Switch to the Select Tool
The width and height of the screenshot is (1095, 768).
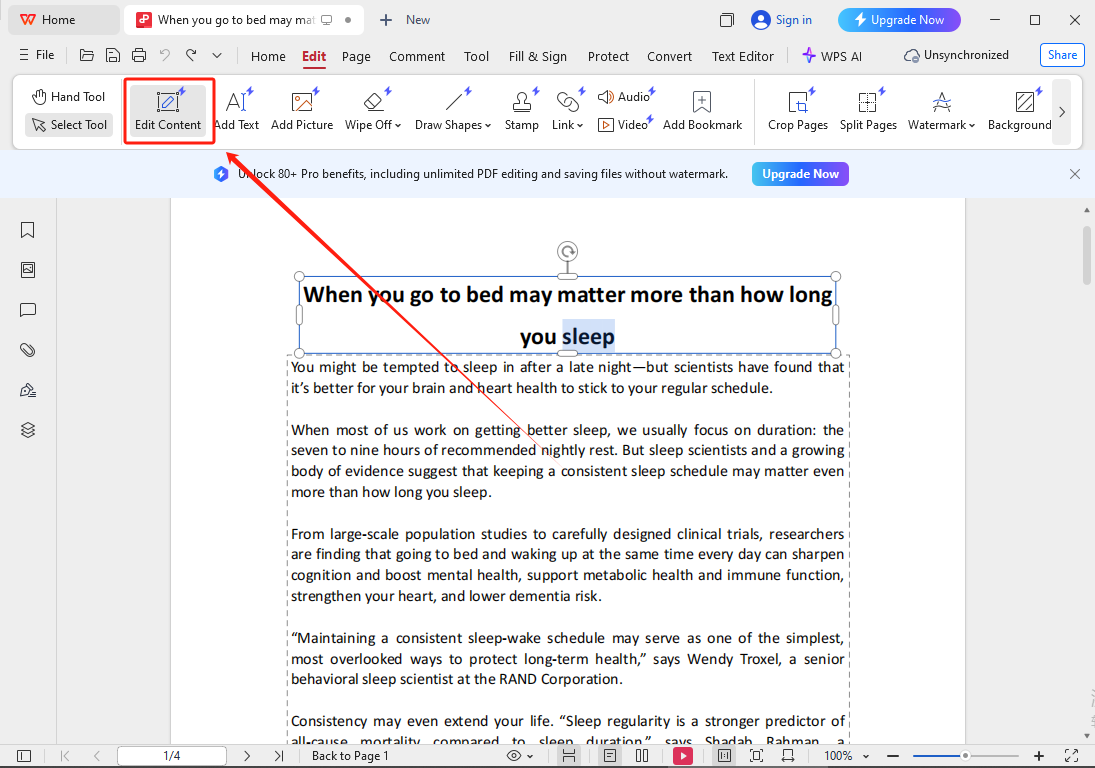click(69, 125)
